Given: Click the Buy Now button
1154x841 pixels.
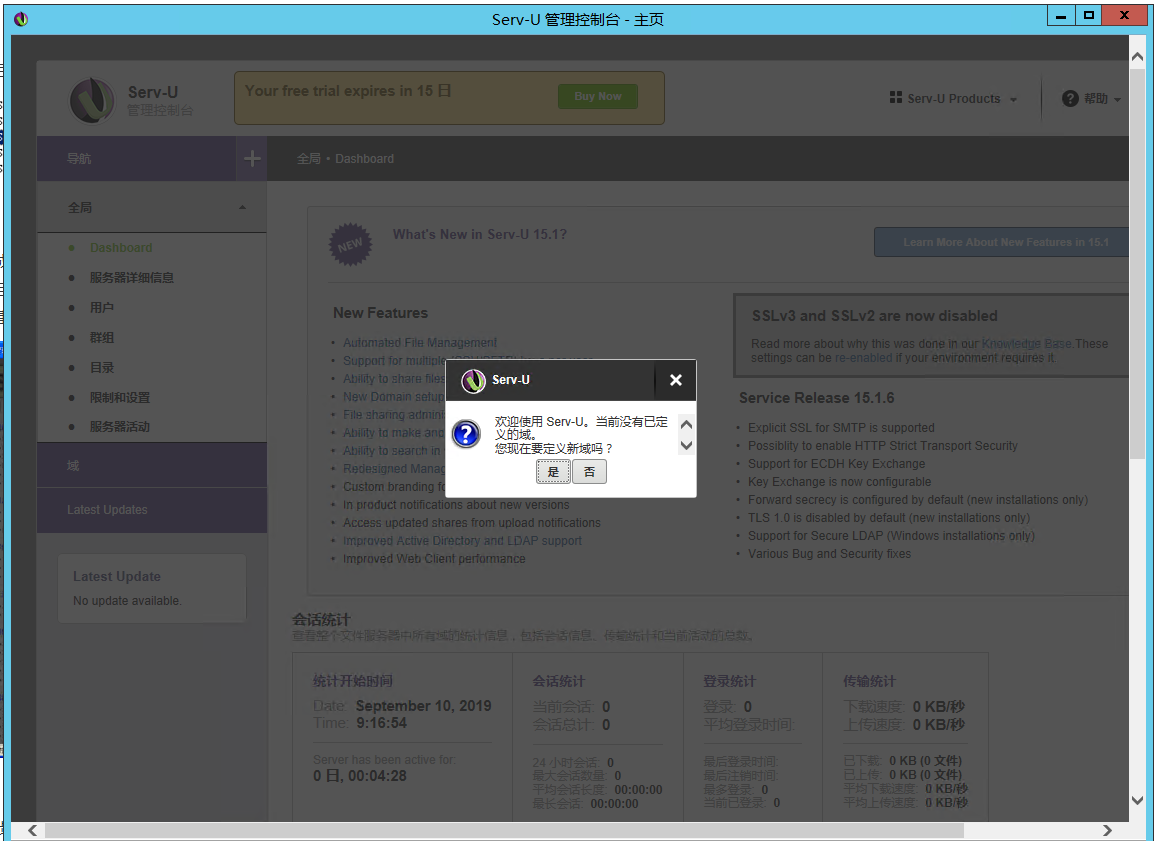Looking at the screenshot, I should [x=598, y=96].
